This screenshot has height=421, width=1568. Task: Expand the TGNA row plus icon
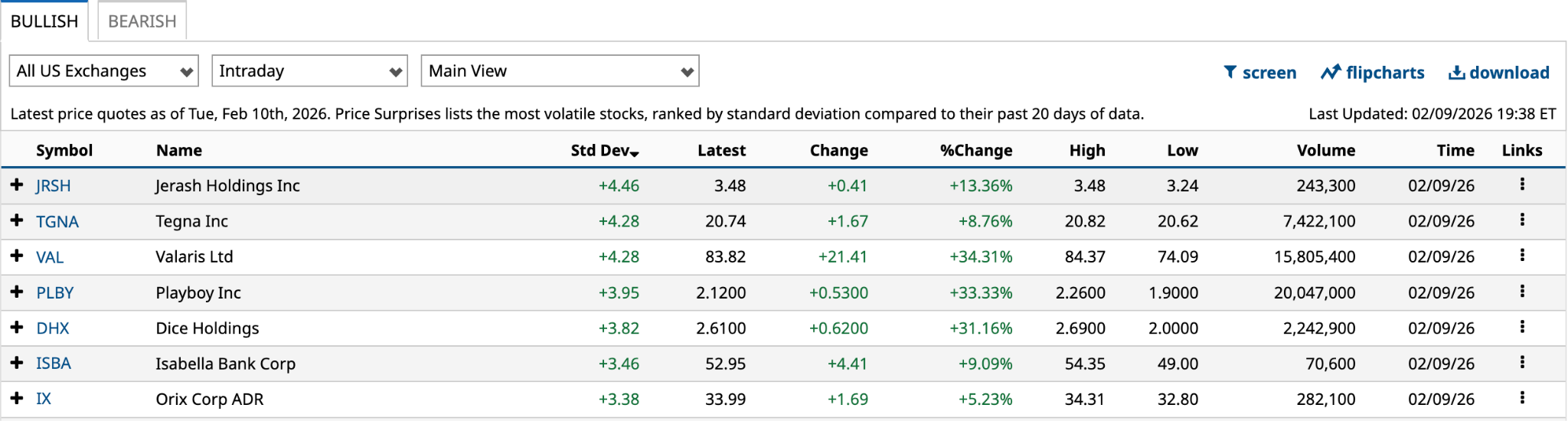[17, 220]
